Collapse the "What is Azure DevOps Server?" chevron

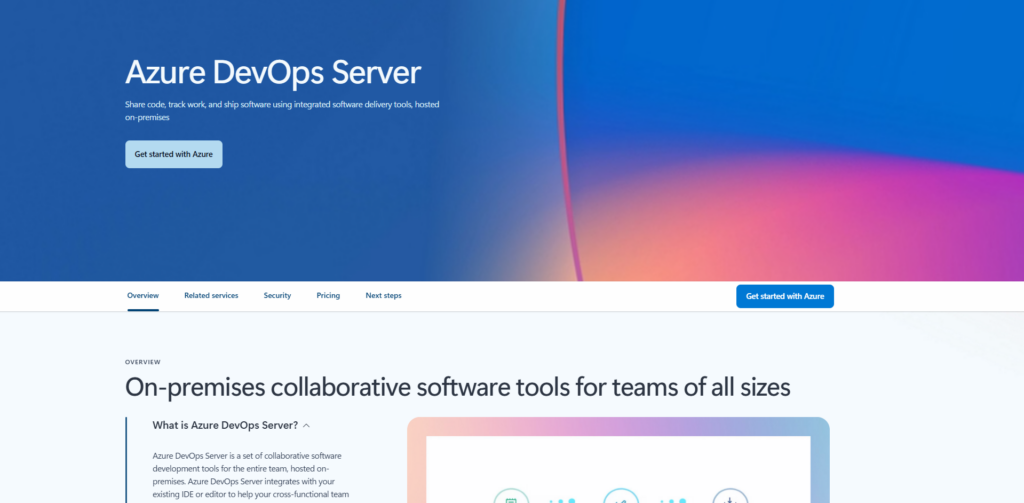306,425
